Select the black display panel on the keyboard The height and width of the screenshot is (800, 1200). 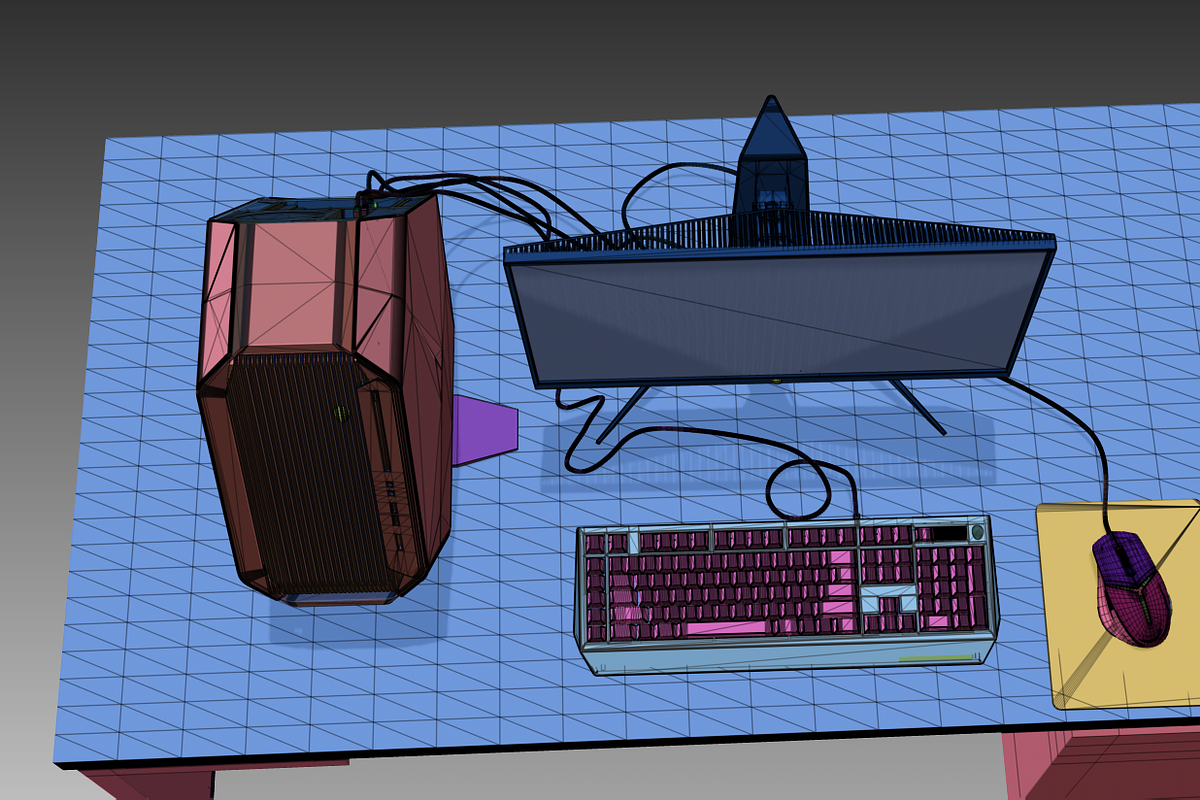[949, 534]
